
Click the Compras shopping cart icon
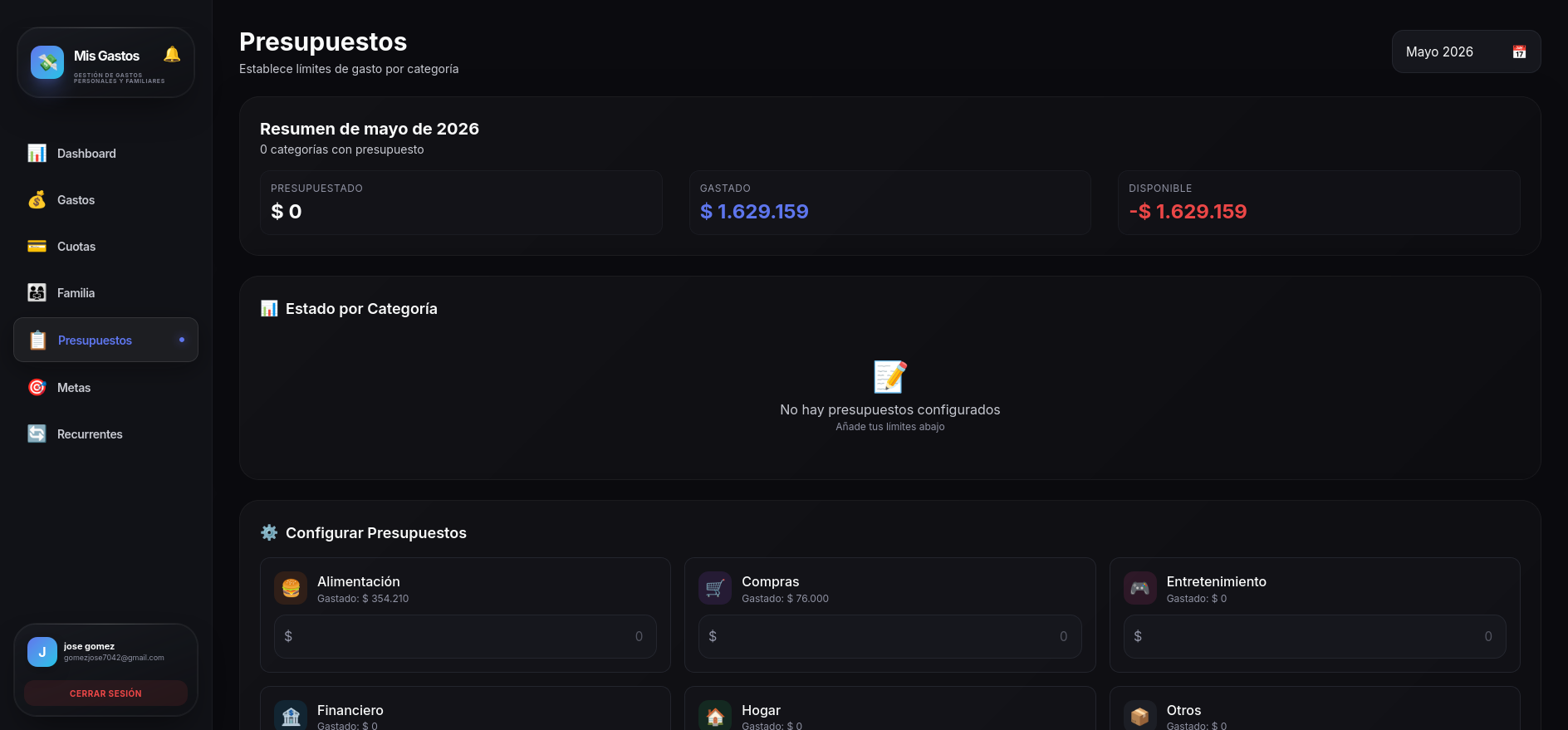click(x=715, y=589)
